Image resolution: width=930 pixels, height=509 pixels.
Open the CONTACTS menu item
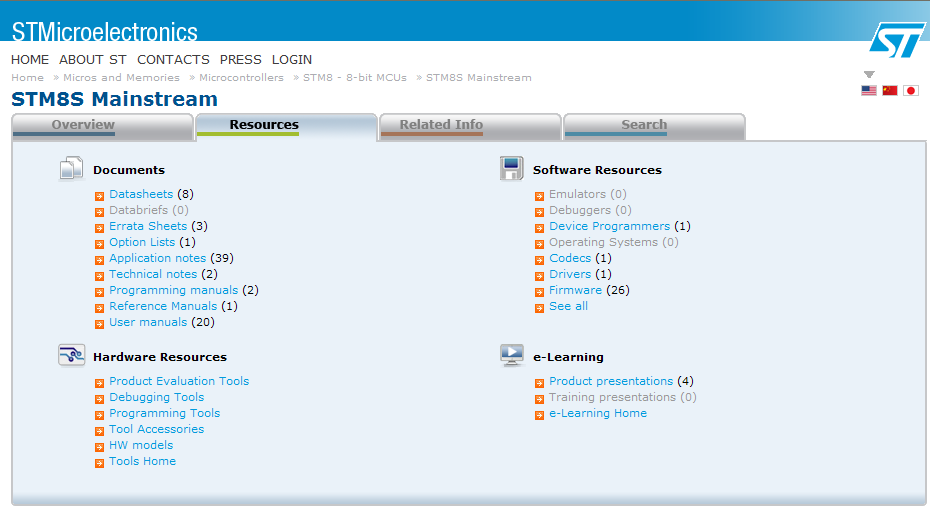click(x=173, y=59)
